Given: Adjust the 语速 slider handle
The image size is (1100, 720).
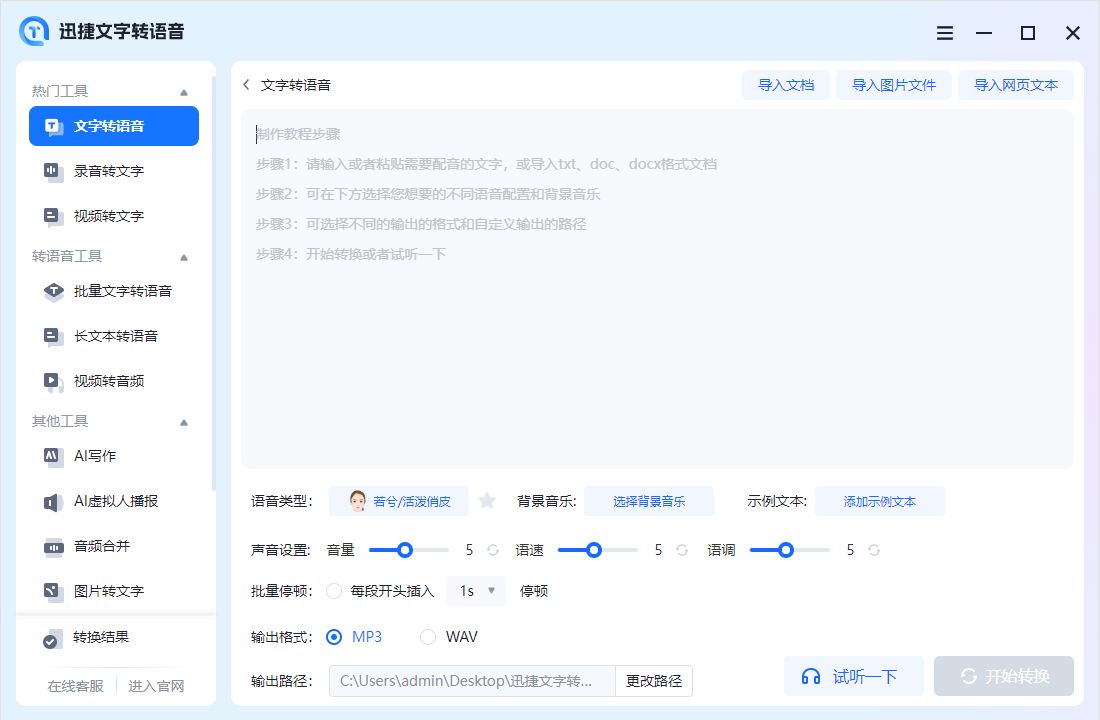Looking at the screenshot, I should click(593, 550).
